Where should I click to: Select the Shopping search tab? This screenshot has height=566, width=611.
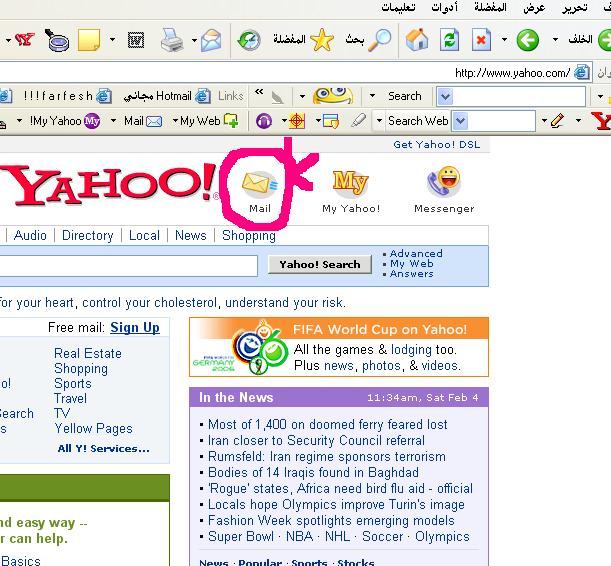(x=249, y=236)
